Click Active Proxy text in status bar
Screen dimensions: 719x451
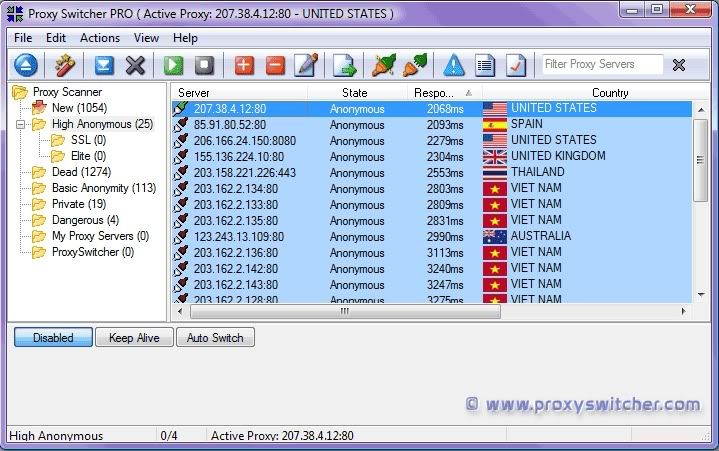(282, 435)
